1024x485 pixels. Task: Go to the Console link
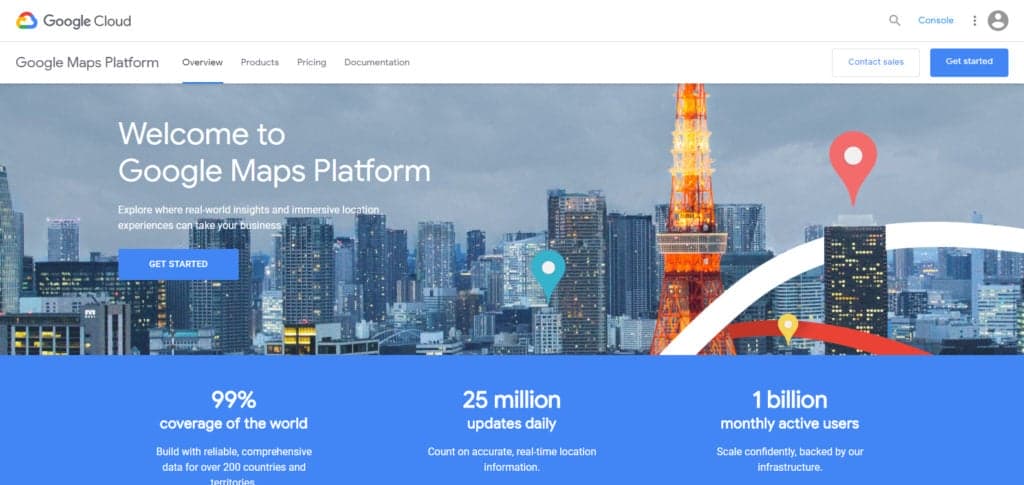click(935, 20)
